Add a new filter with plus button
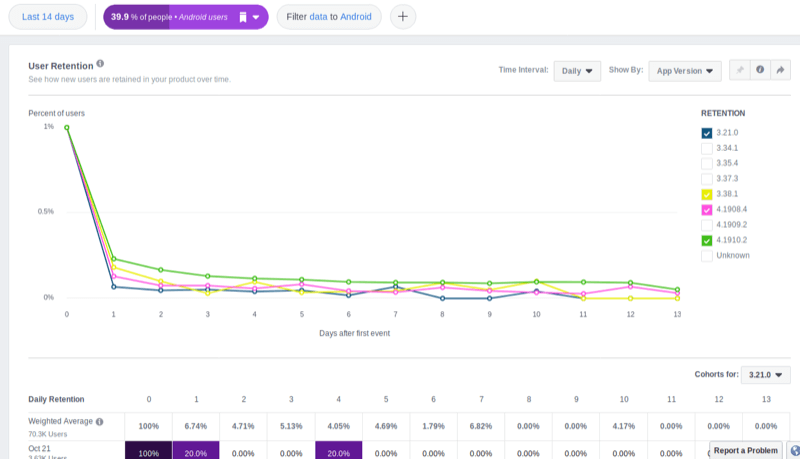Screen dimensions: 800x459 tap(403, 17)
